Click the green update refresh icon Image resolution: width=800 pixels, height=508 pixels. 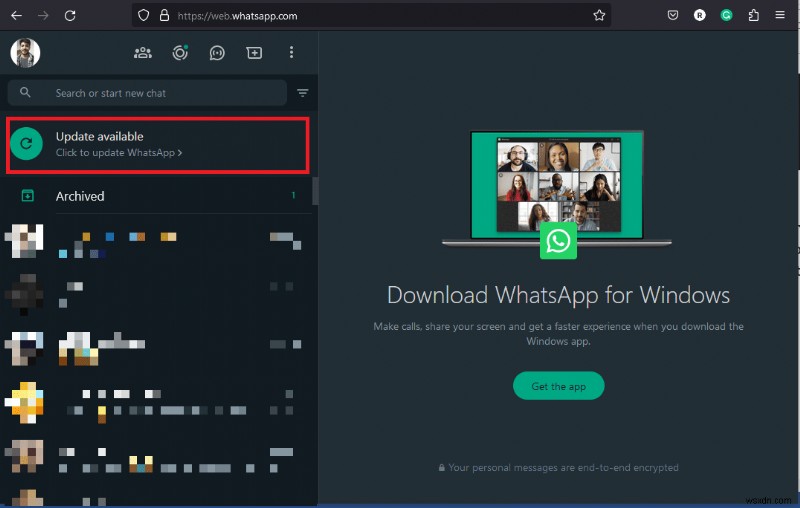(27, 144)
